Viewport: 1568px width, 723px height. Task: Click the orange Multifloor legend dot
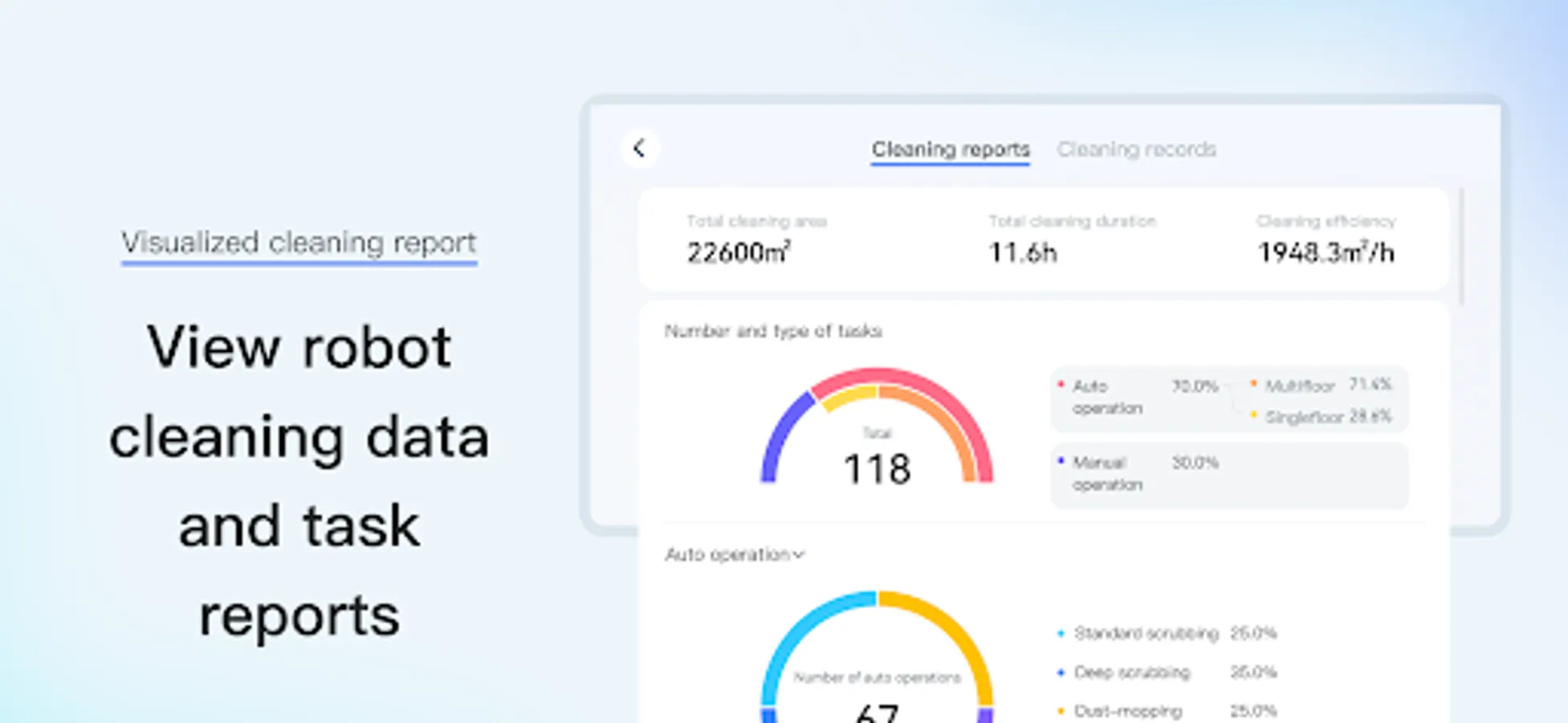(1253, 385)
